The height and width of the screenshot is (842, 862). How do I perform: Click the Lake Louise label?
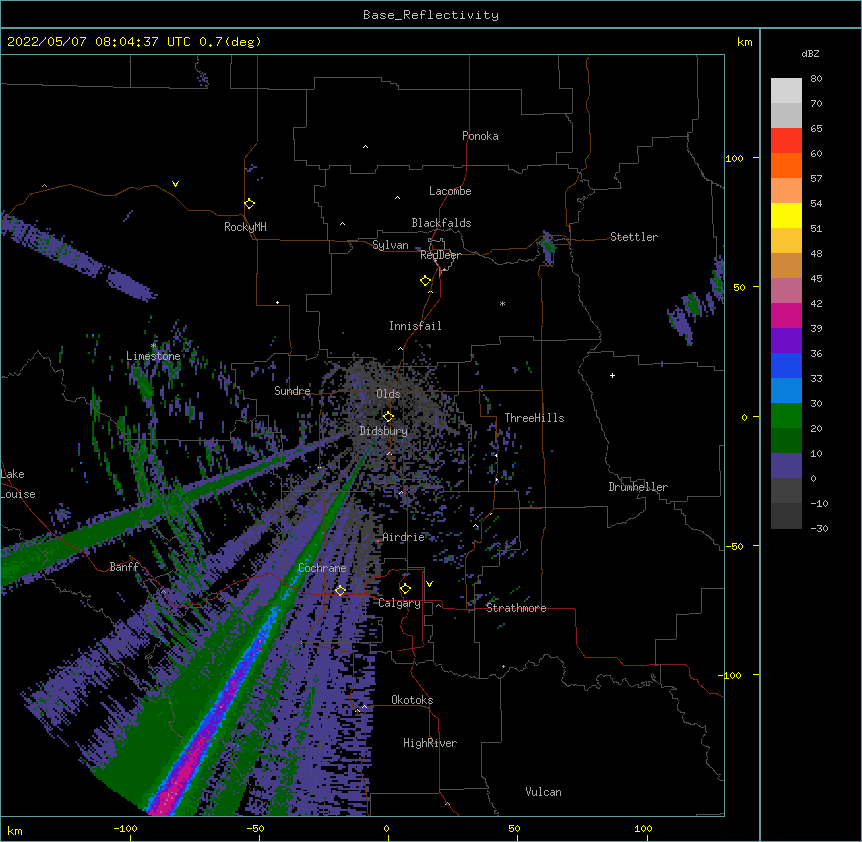pyautogui.click(x=17, y=484)
